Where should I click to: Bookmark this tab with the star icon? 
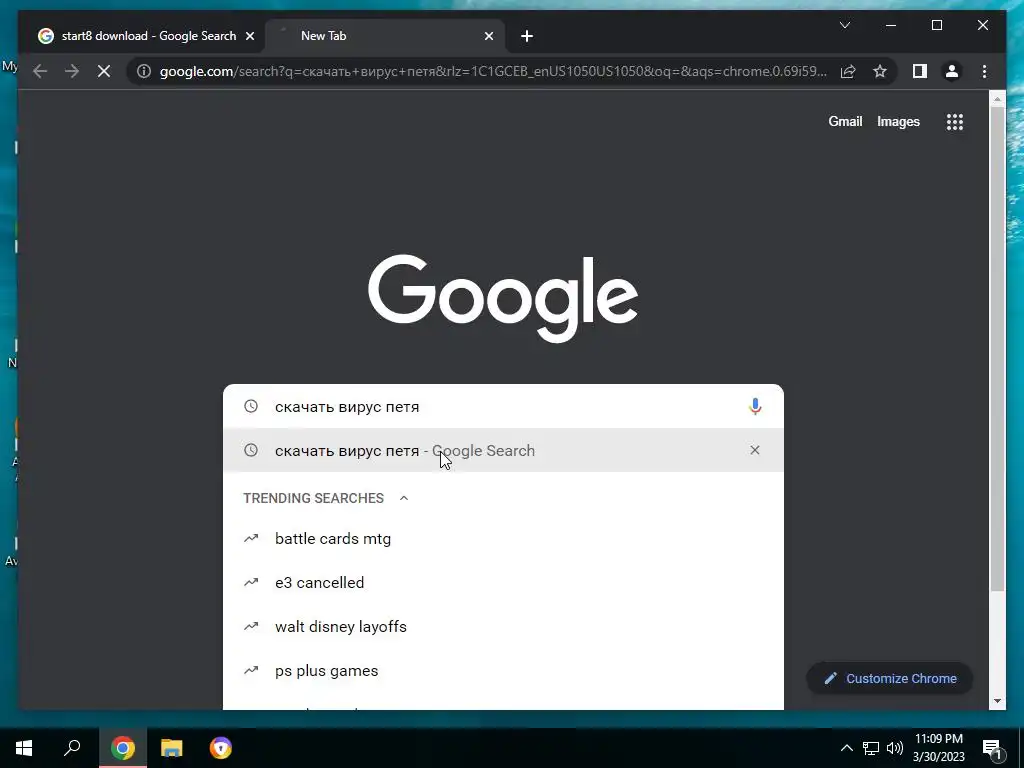[x=880, y=71]
